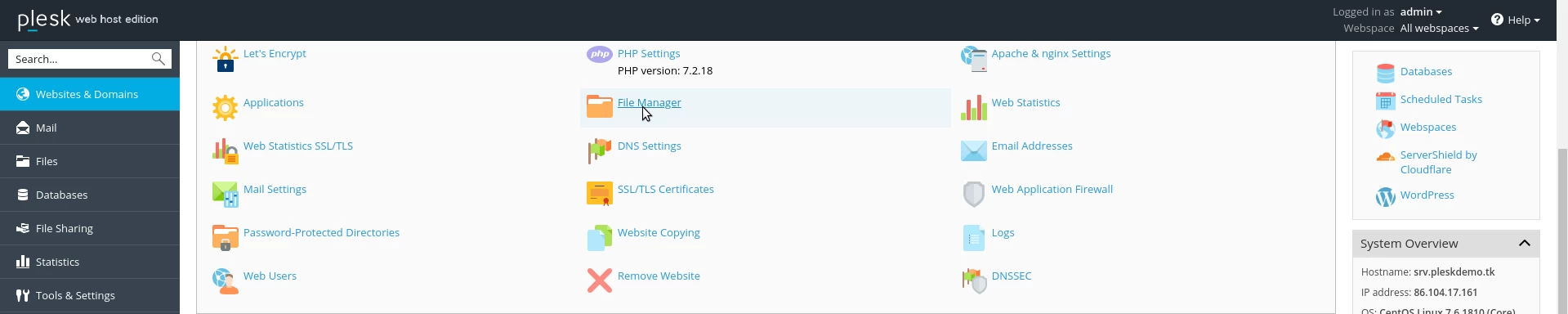The width and height of the screenshot is (1568, 314).
Task: Open the DNS Settings link
Action: coord(649,146)
